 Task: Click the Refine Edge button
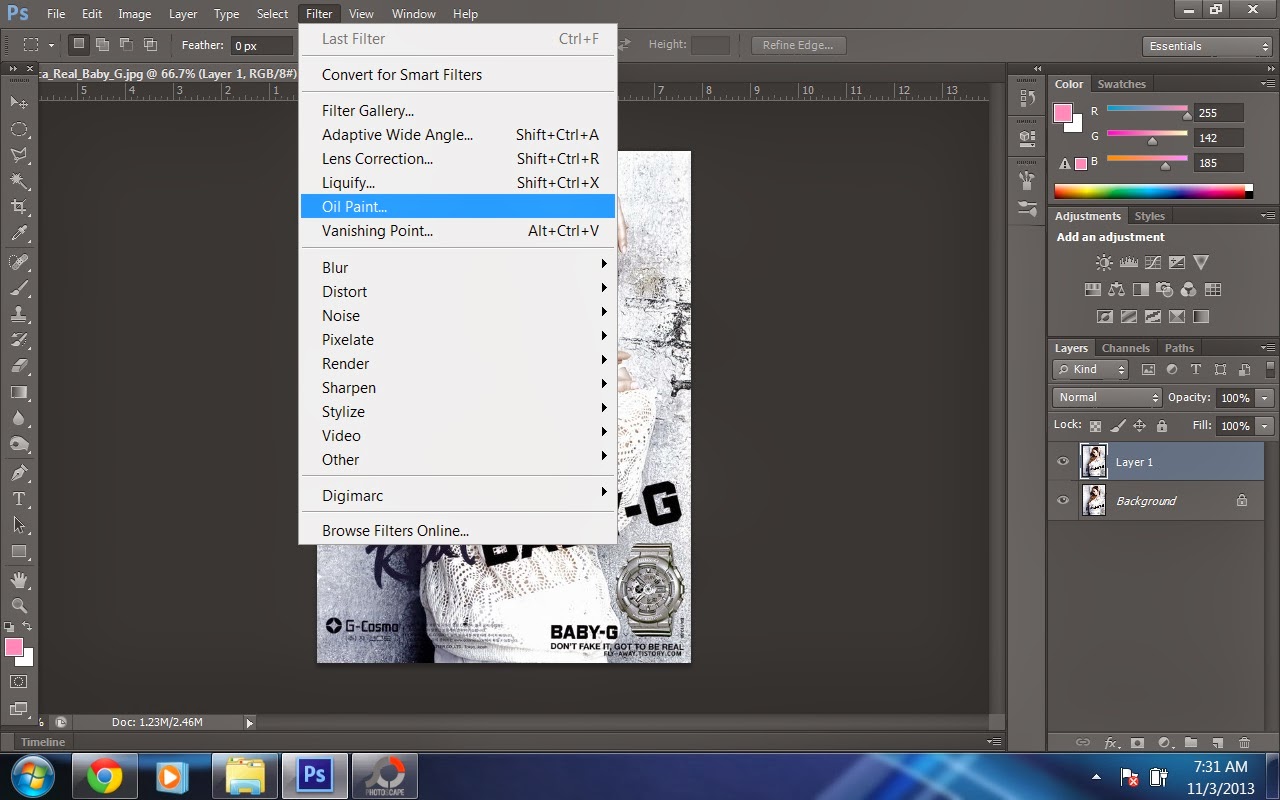(798, 45)
